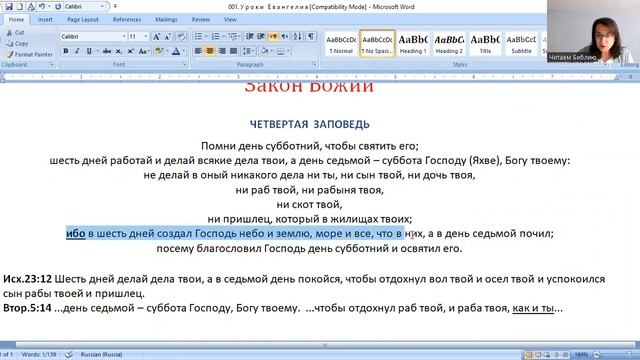Open References ribbon tab
The height and width of the screenshot is (360, 640).
point(127,20)
